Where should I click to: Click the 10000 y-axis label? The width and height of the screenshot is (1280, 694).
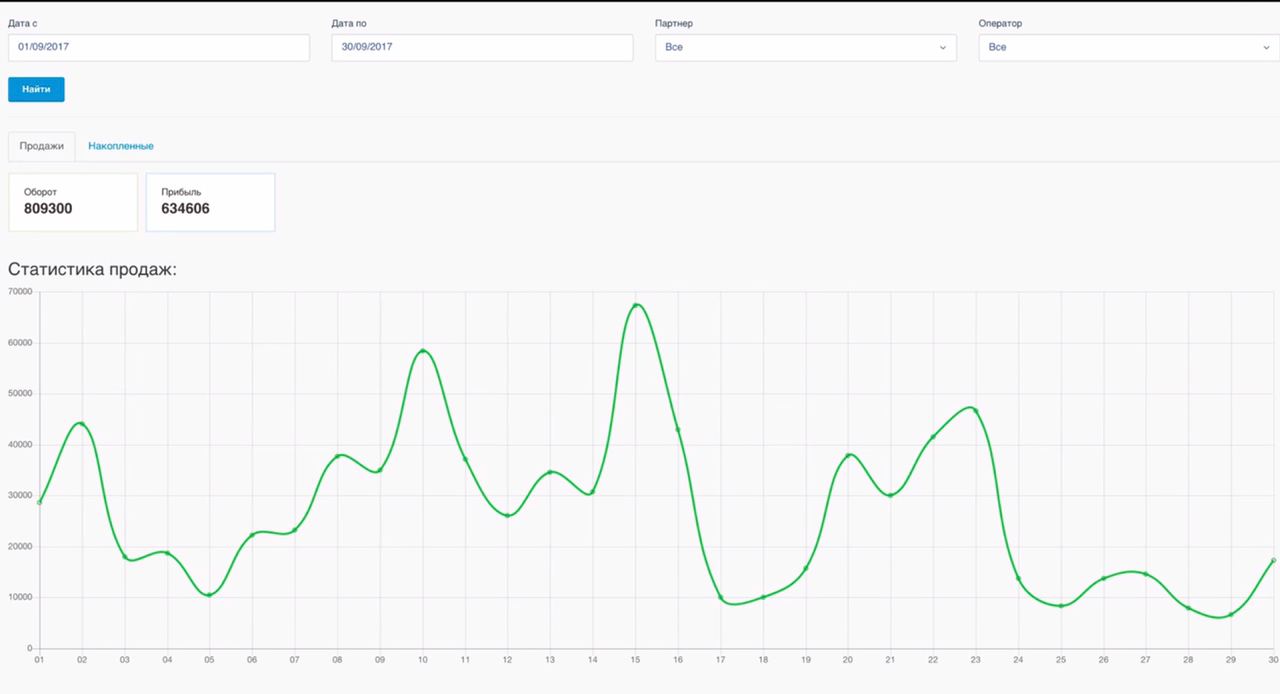(x=20, y=598)
